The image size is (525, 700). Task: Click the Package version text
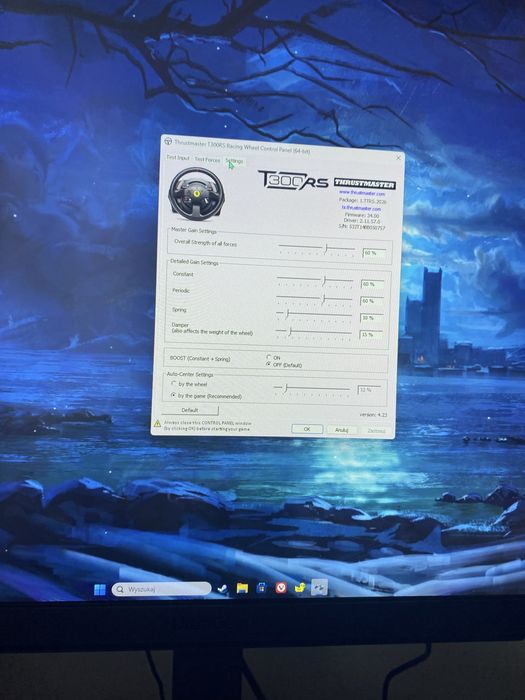(x=362, y=201)
